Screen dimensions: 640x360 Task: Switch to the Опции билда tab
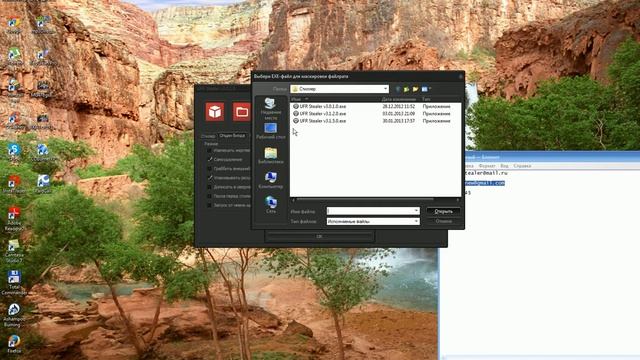tap(232, 136)
